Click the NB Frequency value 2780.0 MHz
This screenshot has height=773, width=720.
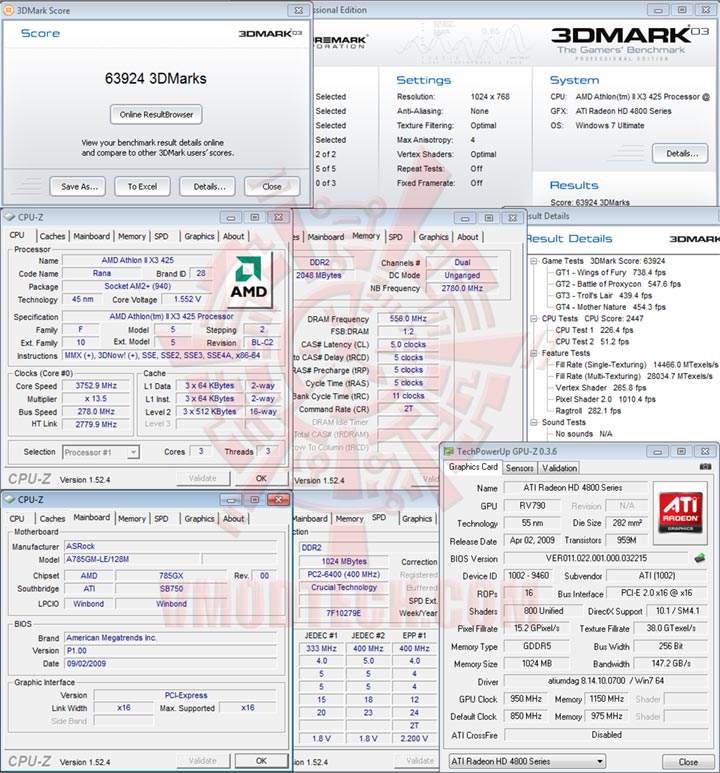click(x=462, y=288)
